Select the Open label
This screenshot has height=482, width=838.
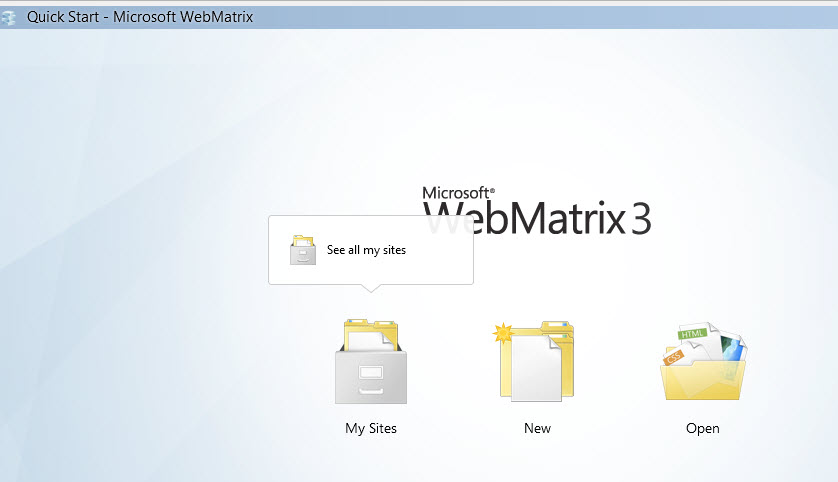tap(703, 428)
